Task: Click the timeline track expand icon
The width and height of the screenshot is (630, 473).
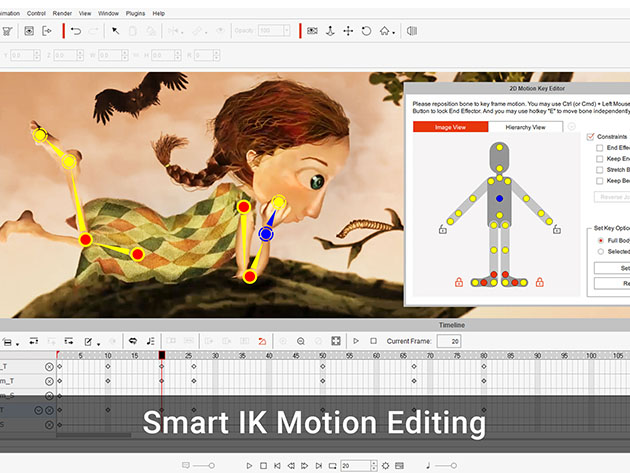Action: coord(69,341)
